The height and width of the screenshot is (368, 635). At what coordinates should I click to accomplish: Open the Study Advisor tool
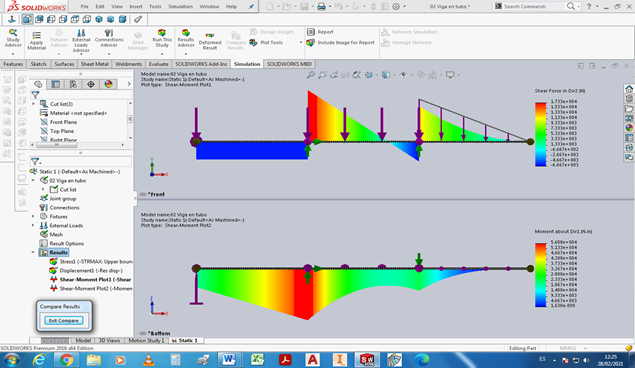(x=13, y=38)
